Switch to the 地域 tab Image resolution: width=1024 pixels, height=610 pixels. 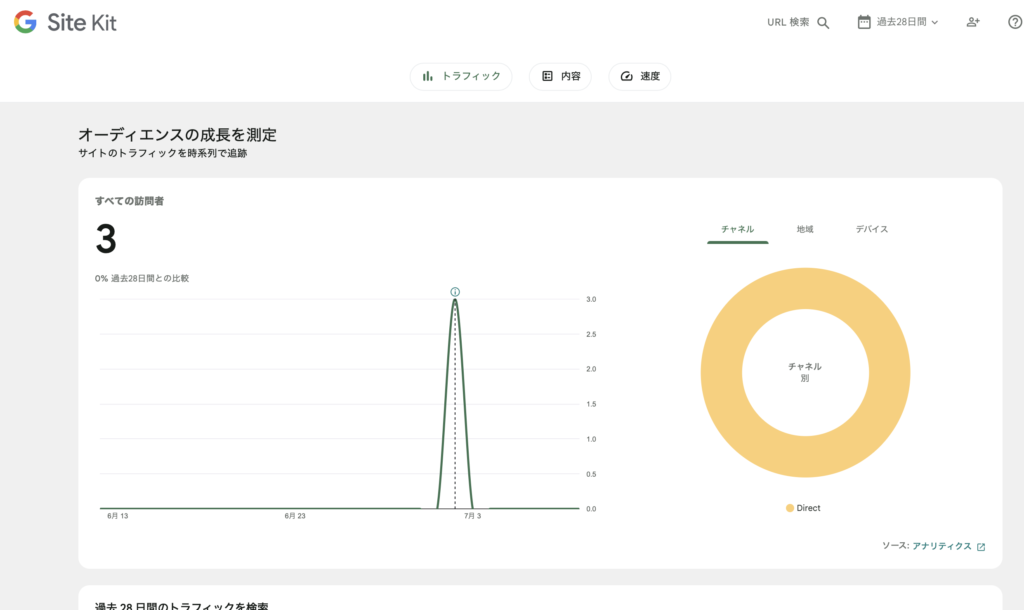tap(805, 230)
